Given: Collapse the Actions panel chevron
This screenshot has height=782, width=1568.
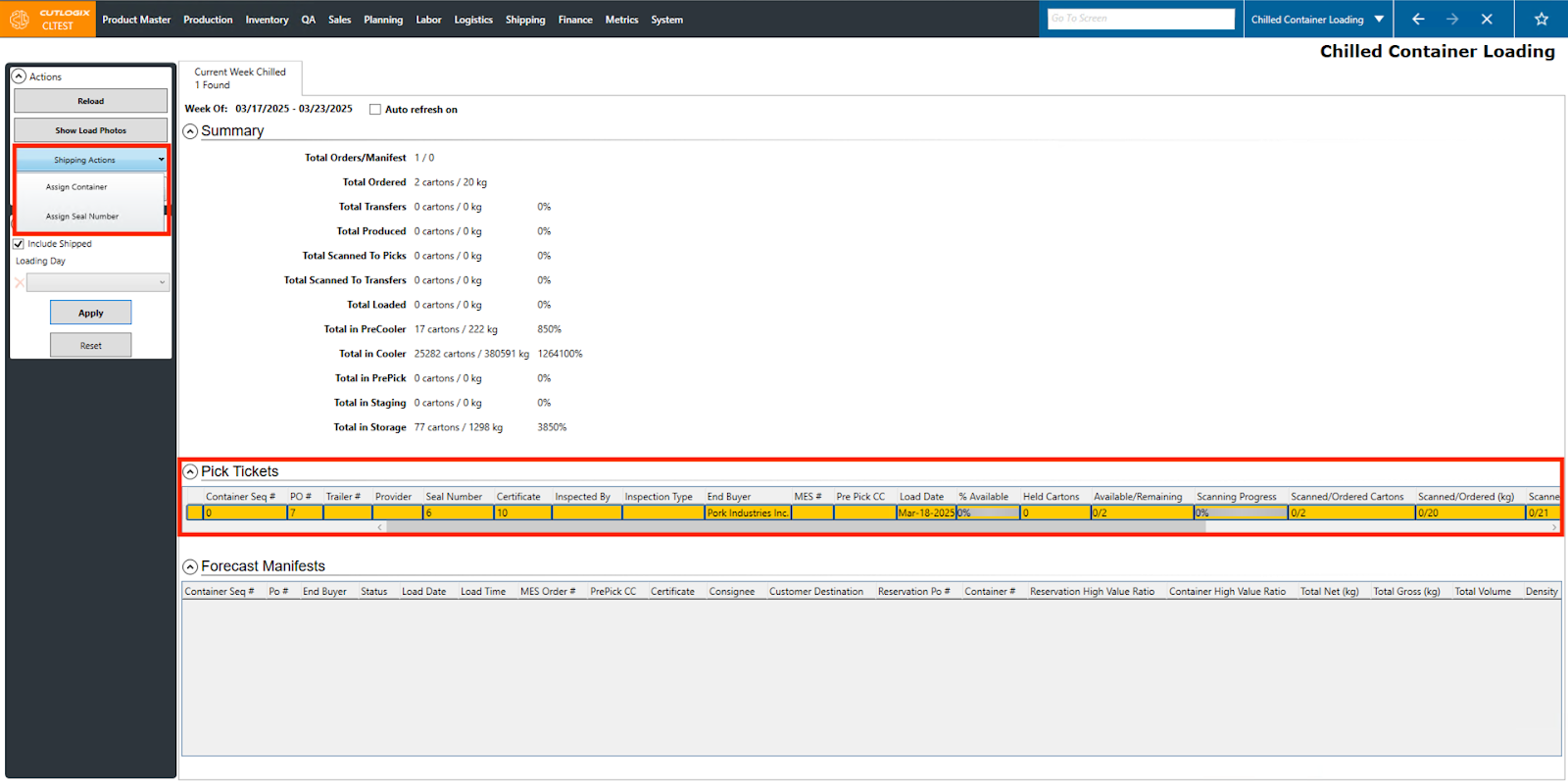Looking at the screenshot, I should 20,76.
